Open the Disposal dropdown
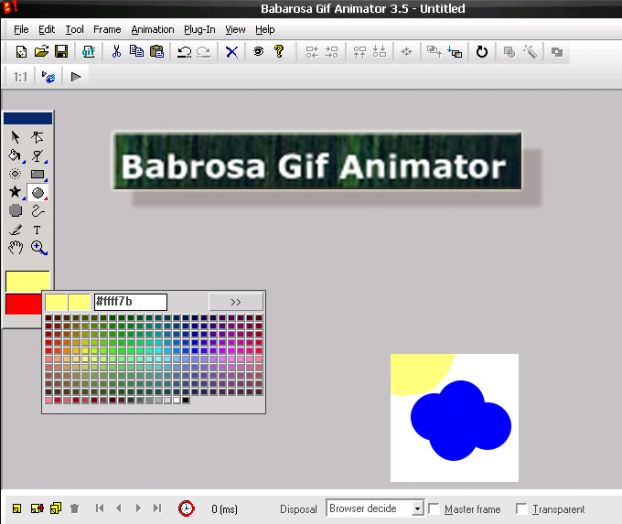Screen dimensions: 622x524 374,508
